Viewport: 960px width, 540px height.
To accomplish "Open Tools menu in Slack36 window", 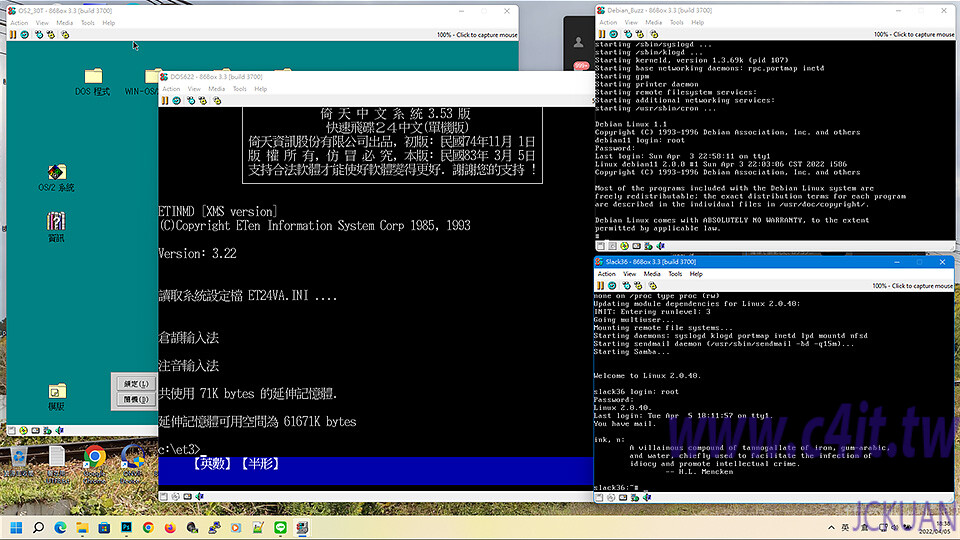I will [x=675, y=274].
